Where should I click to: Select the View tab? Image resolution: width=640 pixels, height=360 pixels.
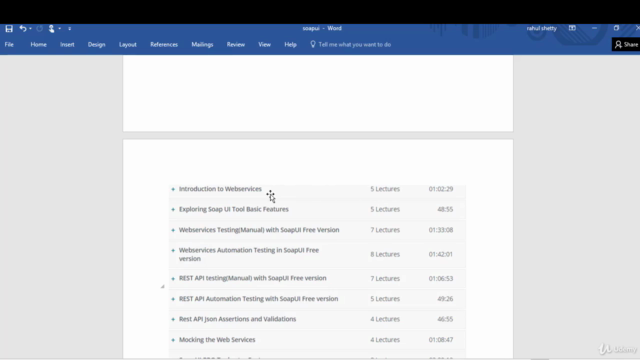tap(264, 44)
